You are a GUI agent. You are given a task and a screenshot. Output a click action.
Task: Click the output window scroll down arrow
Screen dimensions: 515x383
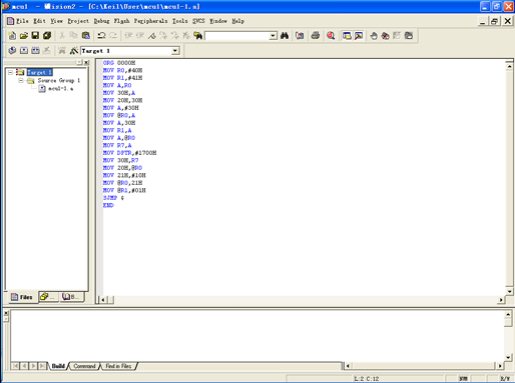tap(508, 357)
